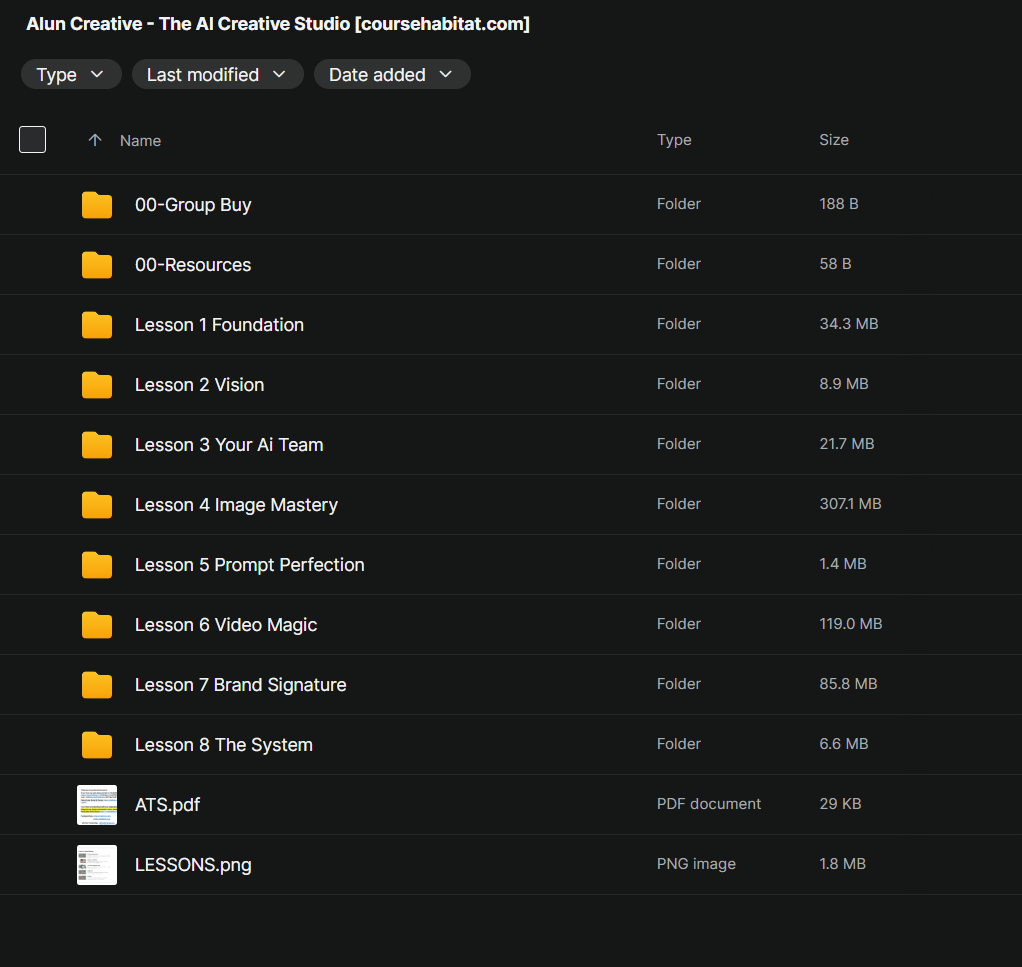This screenshot has width=1022, height=967.
Task: Expand the Last modified filter dropdown
Action: 217,75
